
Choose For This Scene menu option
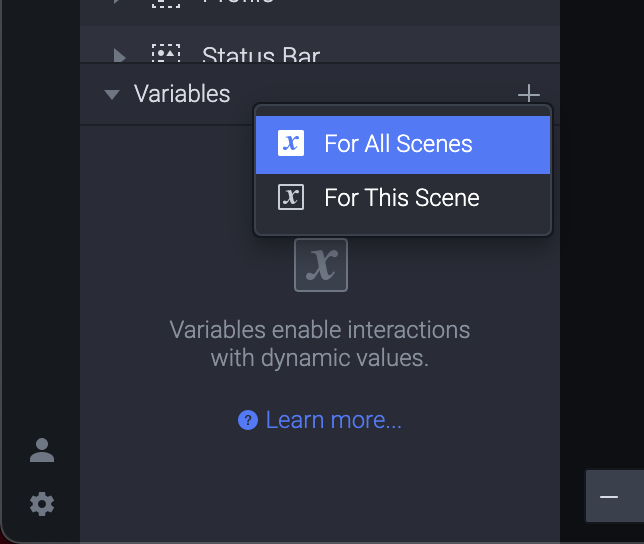pyautogui.click(x=401, y=198)
